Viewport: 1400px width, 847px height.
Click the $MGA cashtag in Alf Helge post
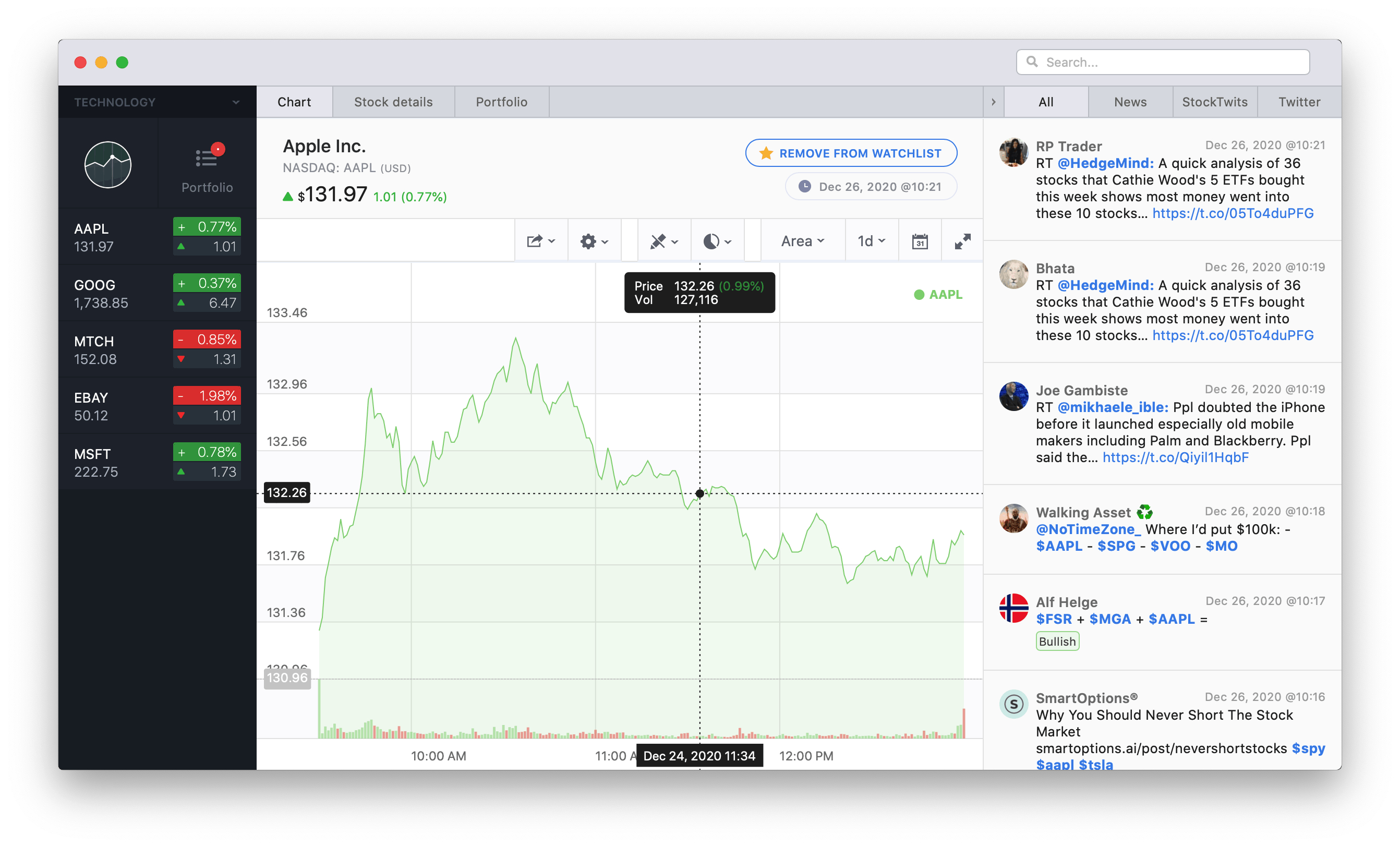pyautogui.click(x=1110, y=619)
